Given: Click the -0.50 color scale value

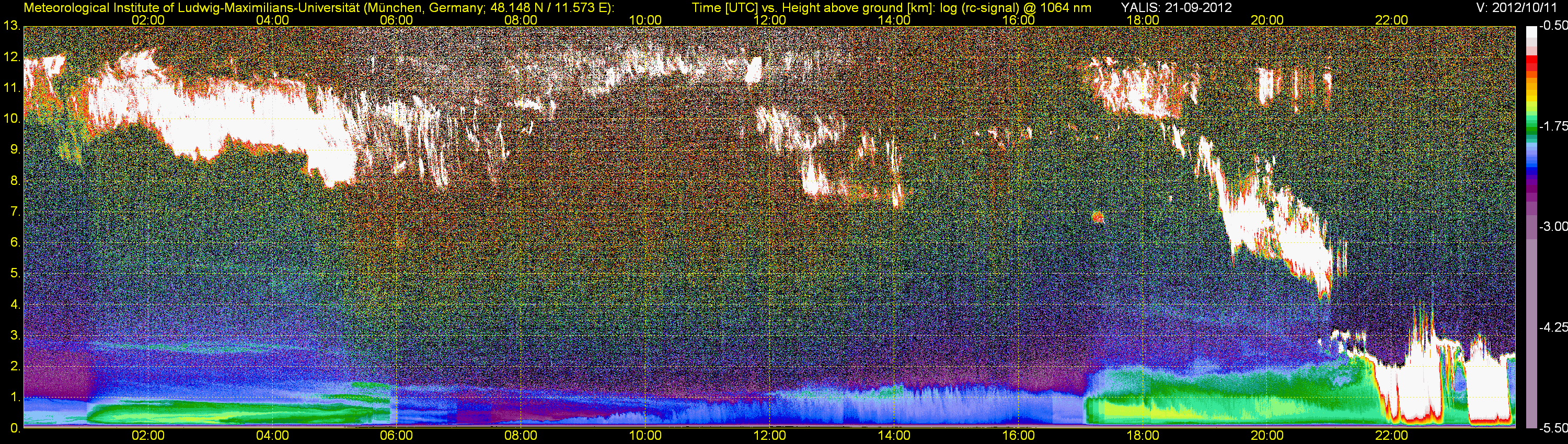Looking at the screenshot, I should tap(1553, 26).
